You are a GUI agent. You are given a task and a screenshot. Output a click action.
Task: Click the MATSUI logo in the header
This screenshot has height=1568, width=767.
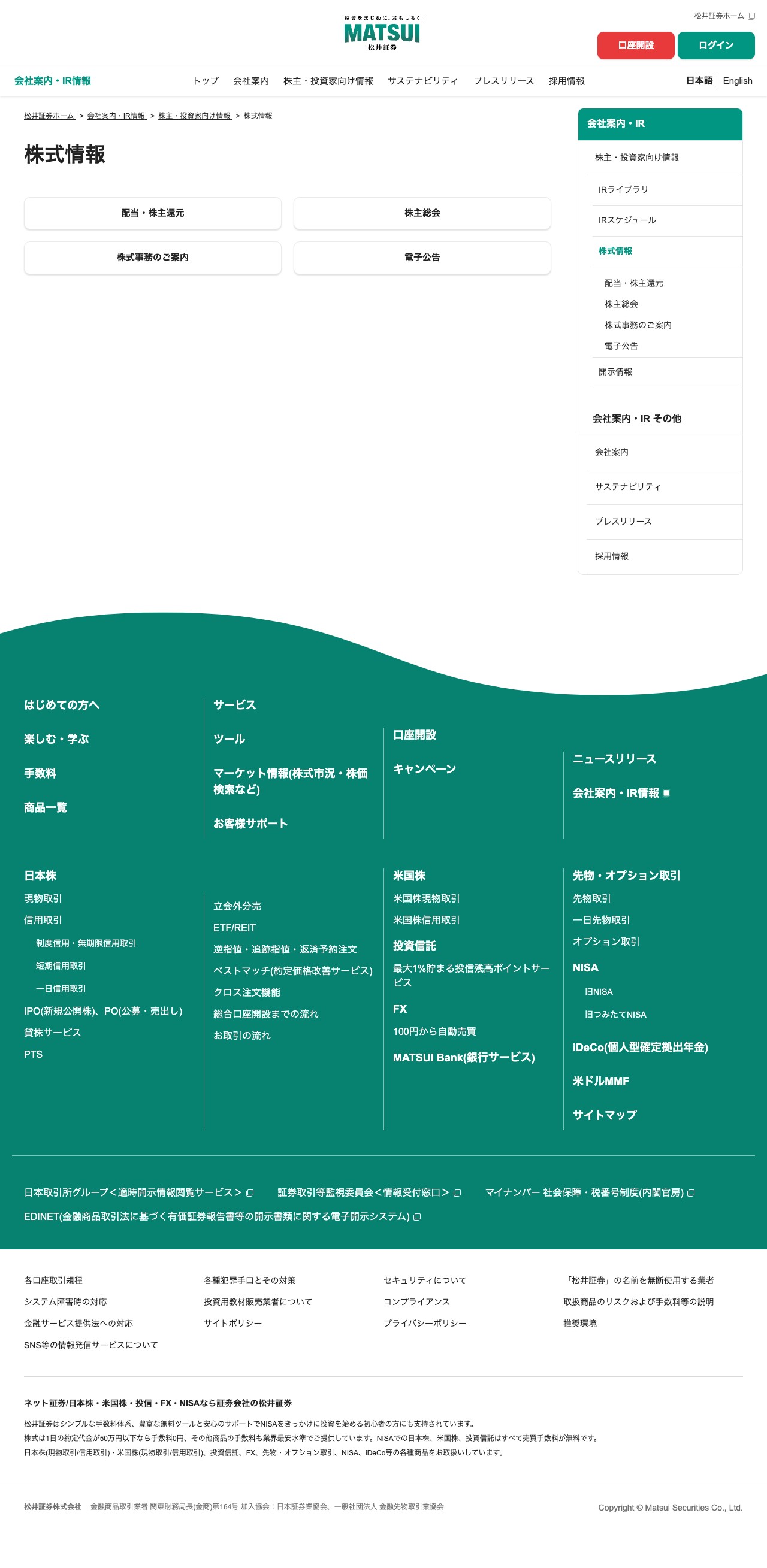coord(382,33)
